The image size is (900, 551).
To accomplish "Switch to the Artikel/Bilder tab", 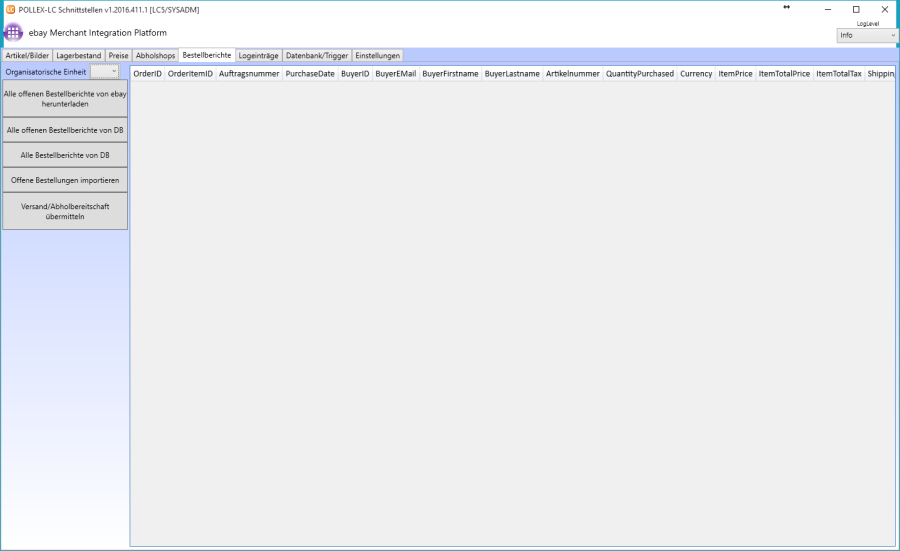I will 27,56.
